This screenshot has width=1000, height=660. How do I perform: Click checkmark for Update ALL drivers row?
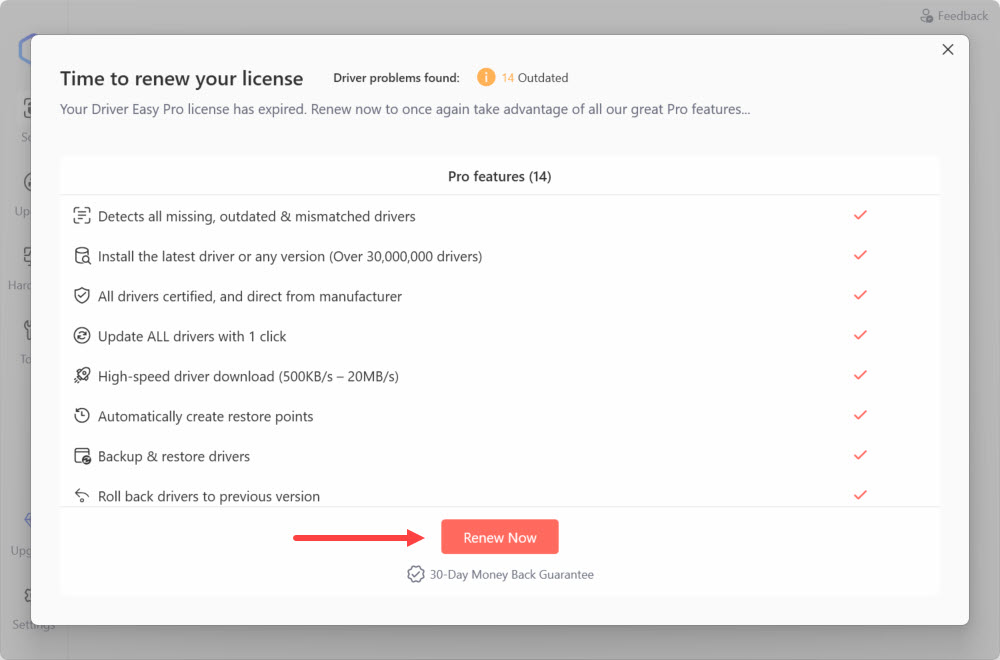(859, 335)
